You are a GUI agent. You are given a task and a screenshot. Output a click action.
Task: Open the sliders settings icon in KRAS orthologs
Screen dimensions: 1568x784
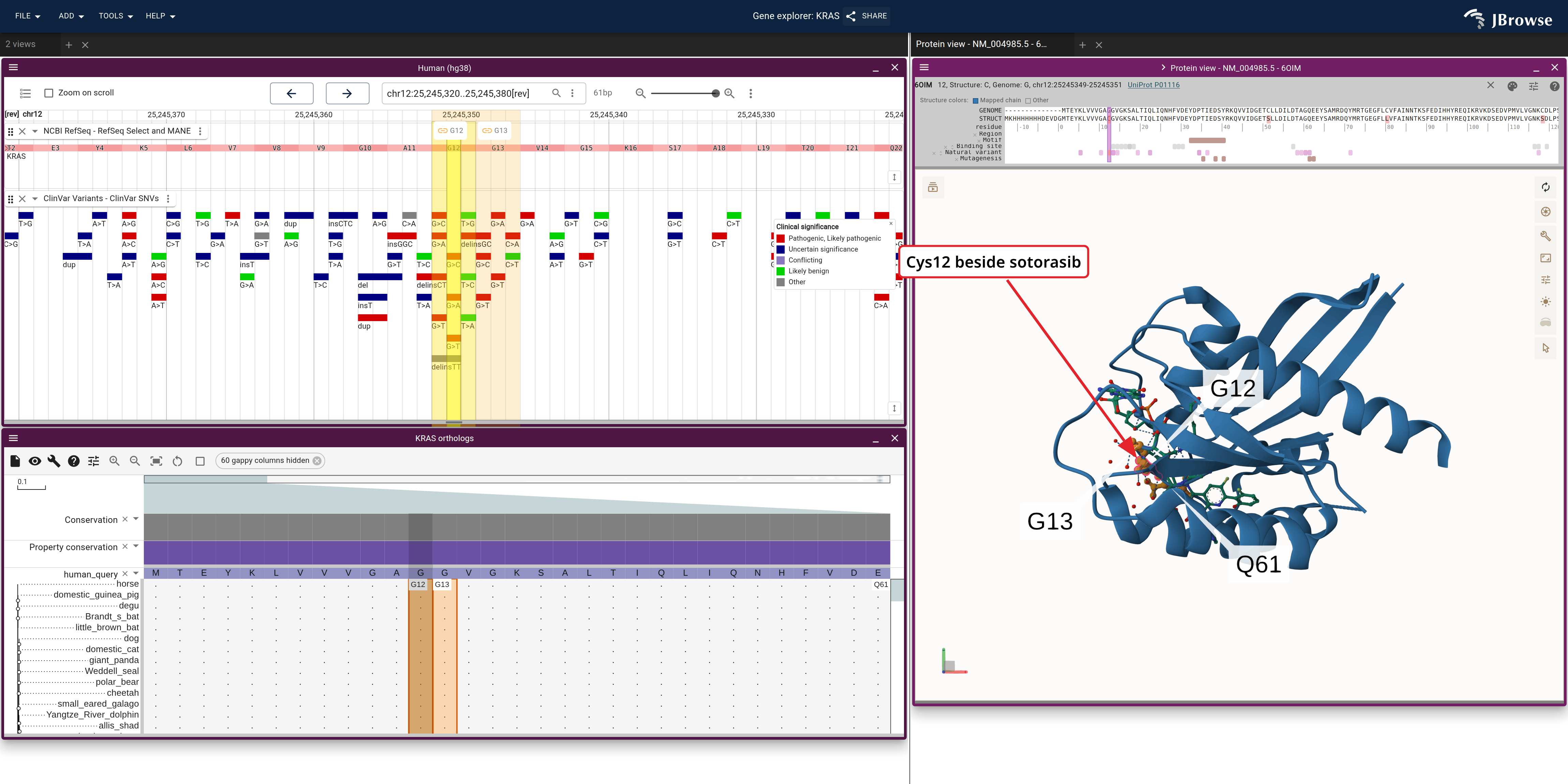[93, 461]
